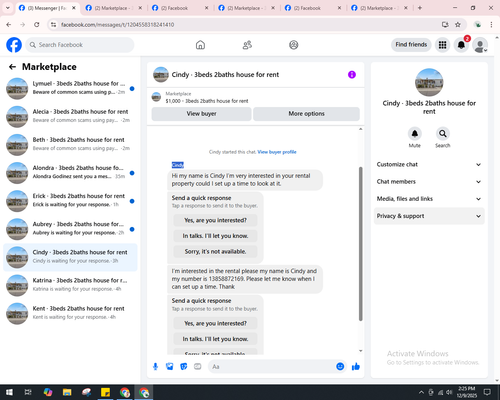Screen dimensions: 500x400
Task: Open the account profile avatar menu
Action: click(480, 45)
